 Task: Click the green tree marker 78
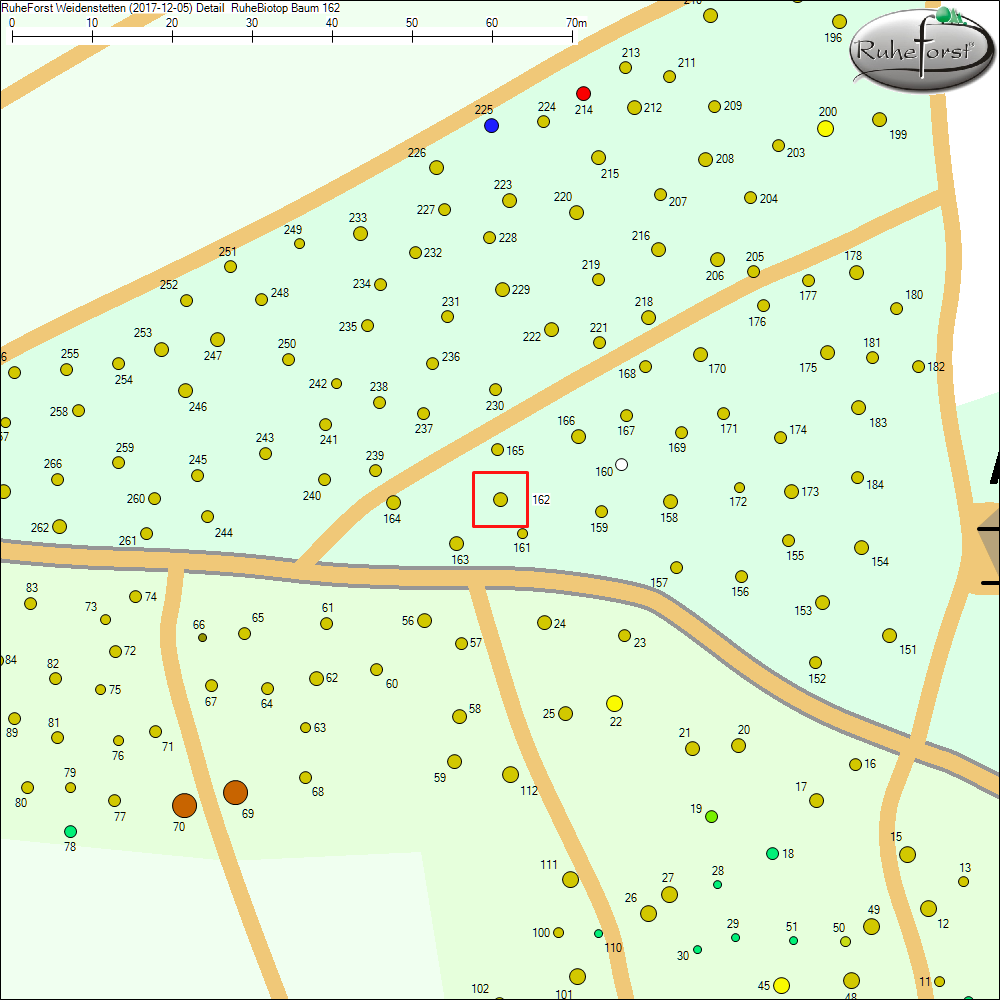(70, 831)
